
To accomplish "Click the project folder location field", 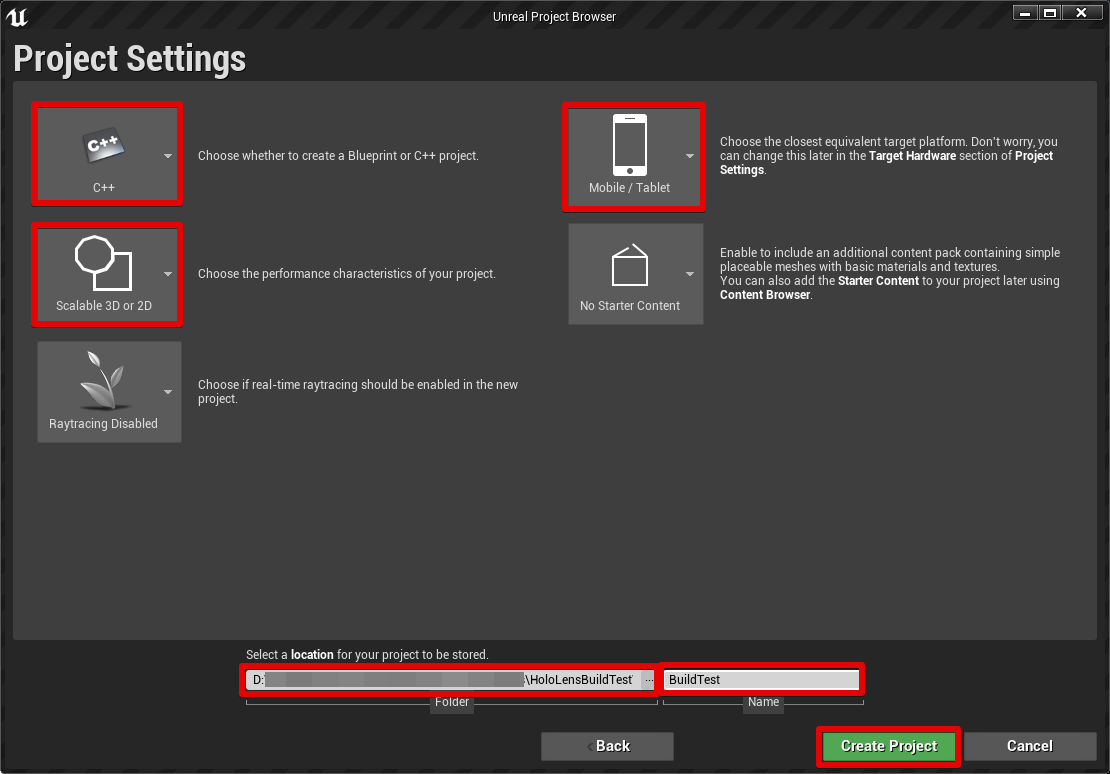I will [444, 680].
